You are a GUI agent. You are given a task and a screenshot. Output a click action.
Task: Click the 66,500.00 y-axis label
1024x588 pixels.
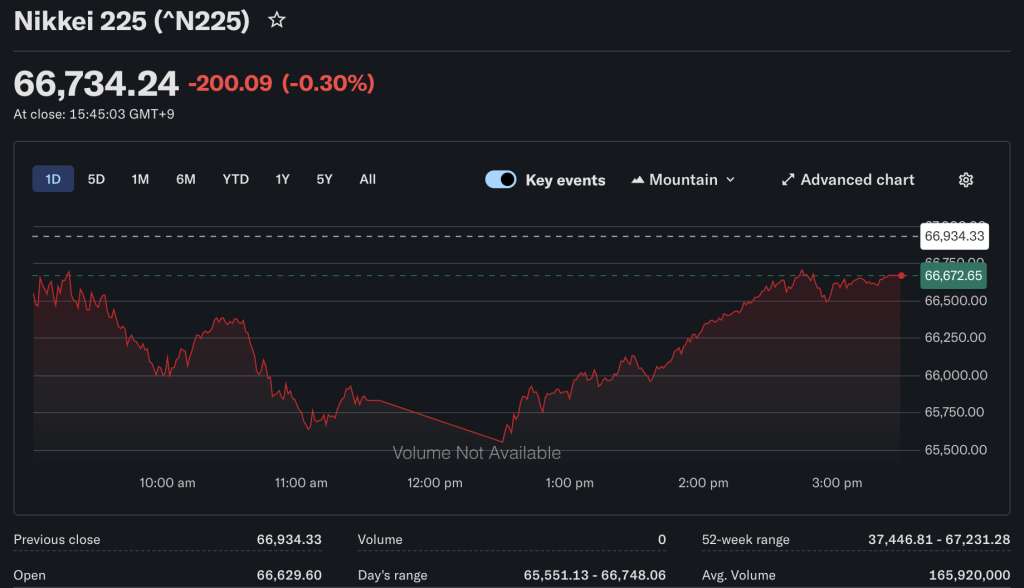pyautogui.click(x=955, y=301)
